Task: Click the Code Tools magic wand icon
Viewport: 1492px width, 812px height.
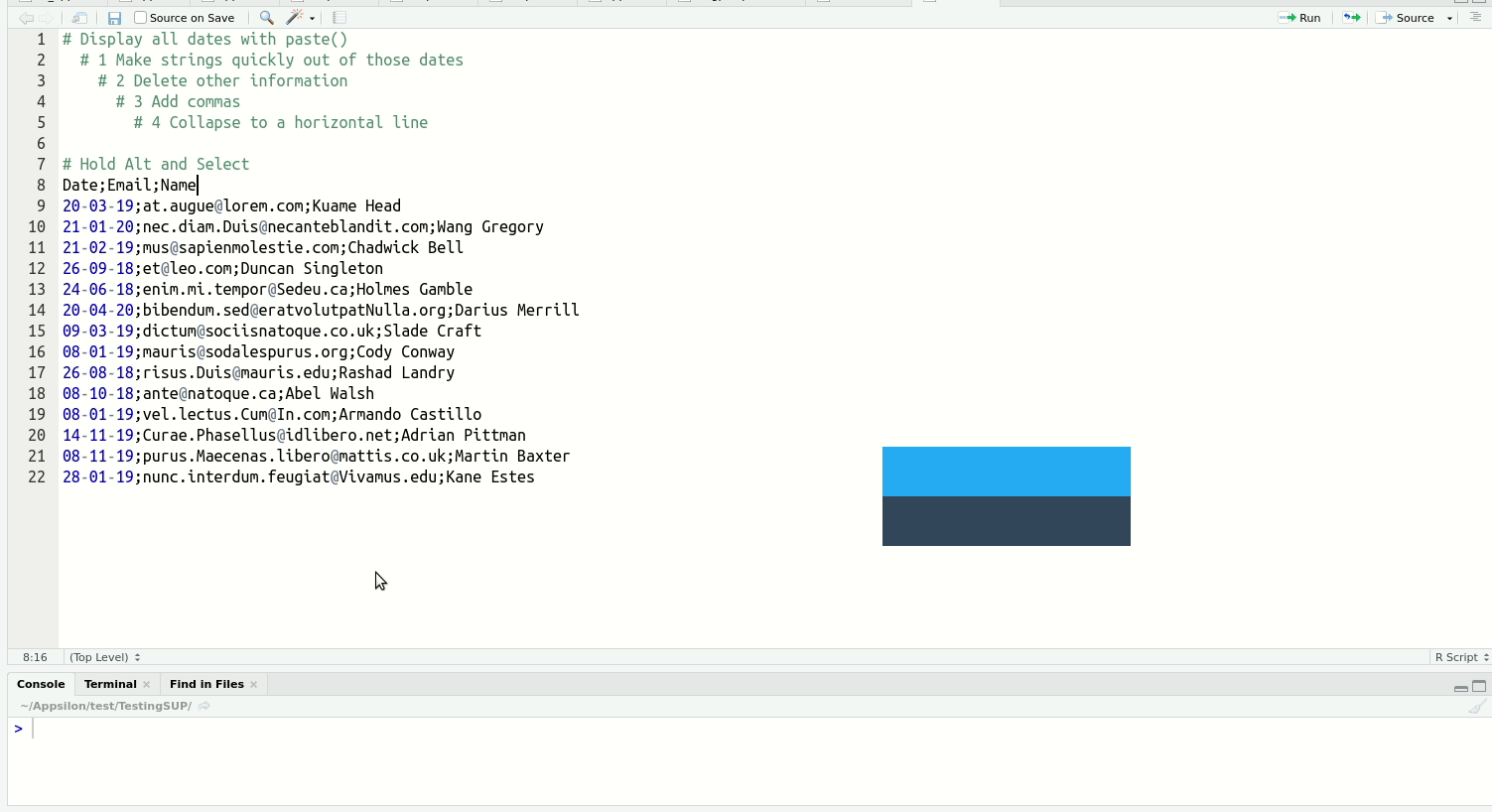Action: point(295,18)
